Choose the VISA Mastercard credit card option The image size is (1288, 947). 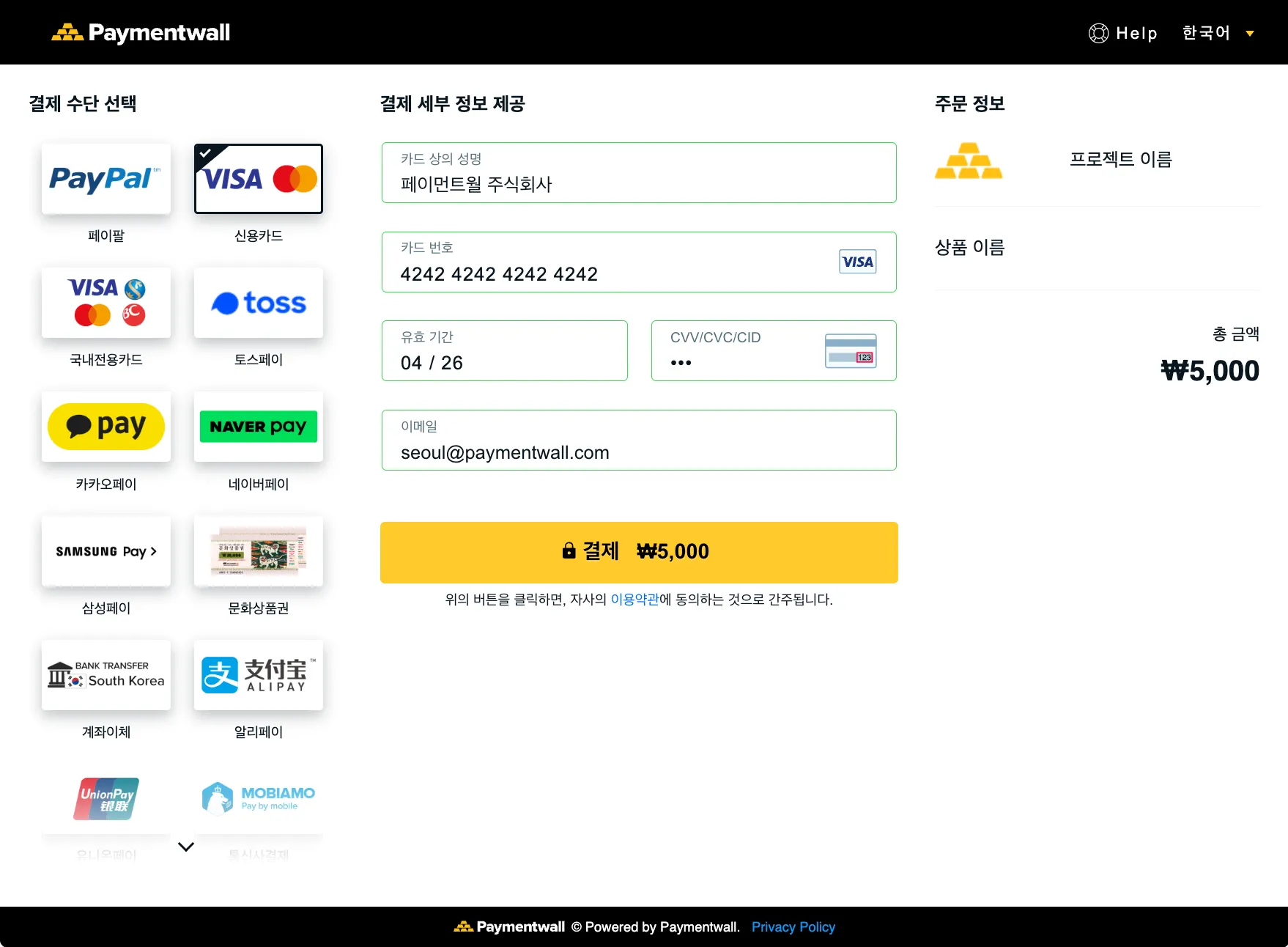259,179
